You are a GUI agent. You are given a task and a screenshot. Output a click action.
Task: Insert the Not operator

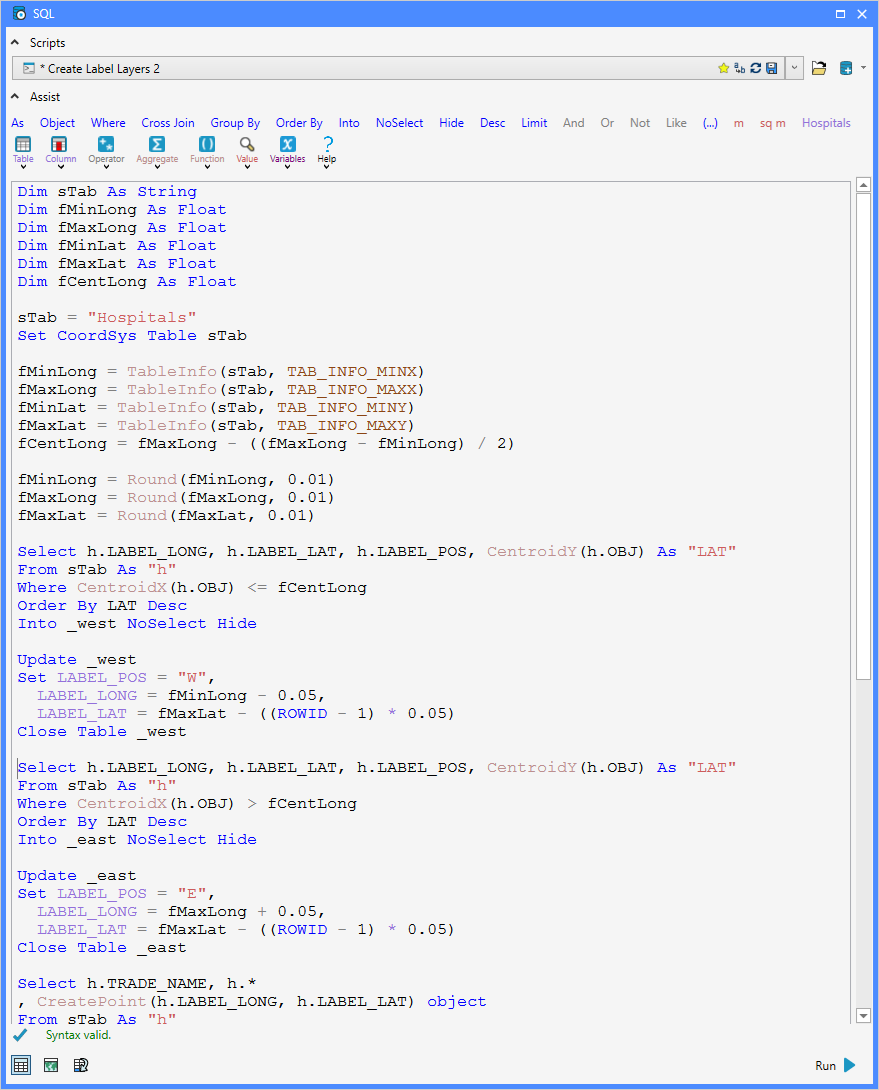point(640,123)
